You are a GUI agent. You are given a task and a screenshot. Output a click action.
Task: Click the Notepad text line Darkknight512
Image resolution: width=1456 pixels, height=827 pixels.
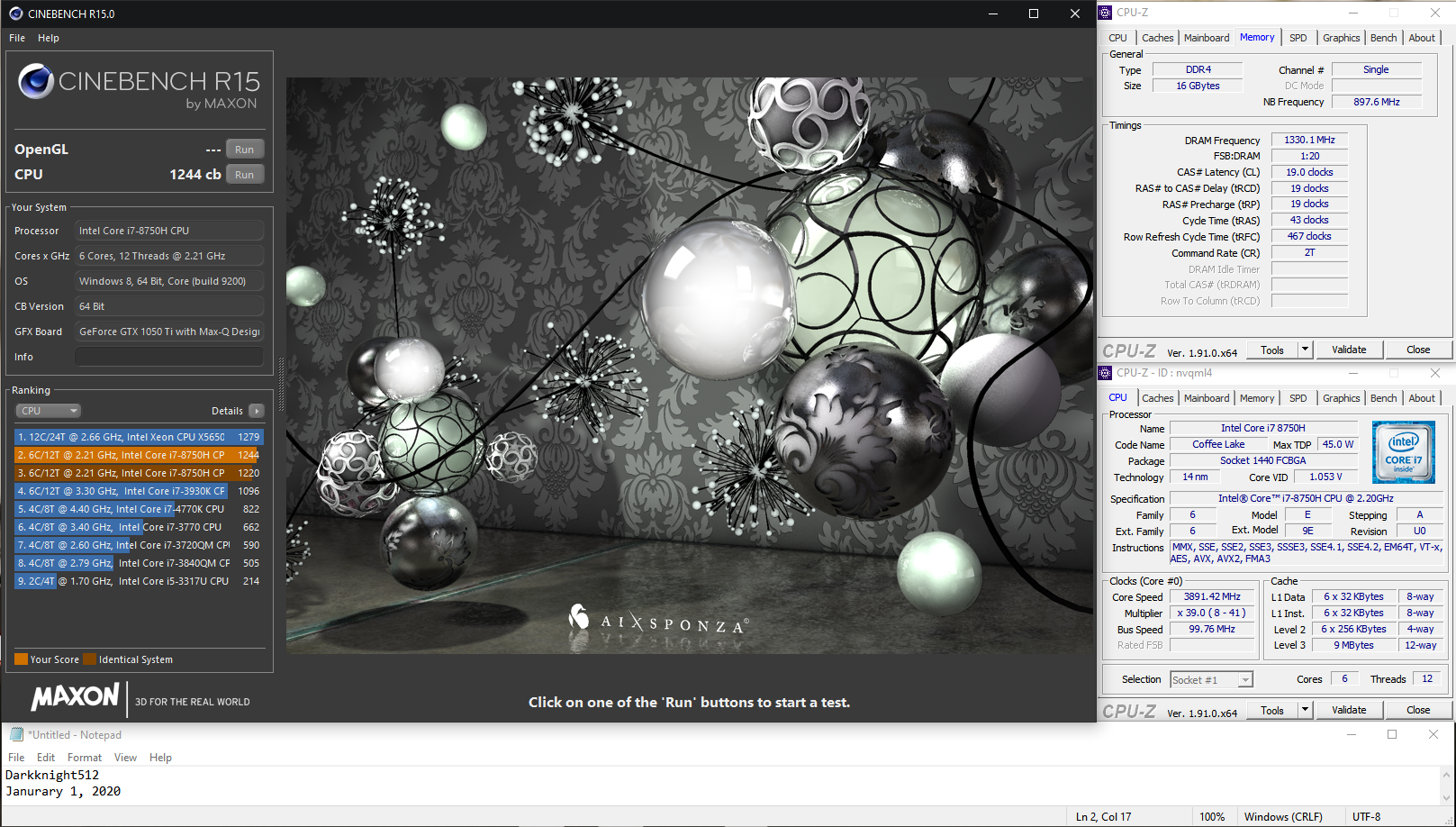tap(52, 775)
